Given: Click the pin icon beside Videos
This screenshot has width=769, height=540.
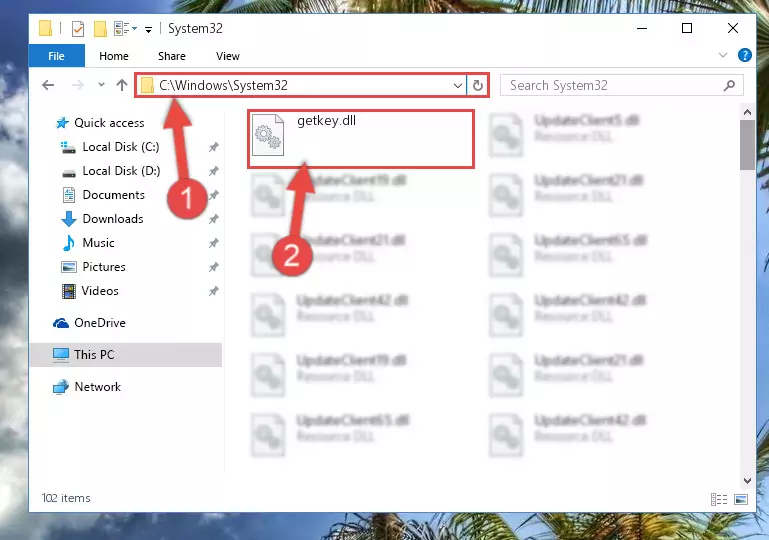Looking at the screenshot, I should click(x=214, y=291).
